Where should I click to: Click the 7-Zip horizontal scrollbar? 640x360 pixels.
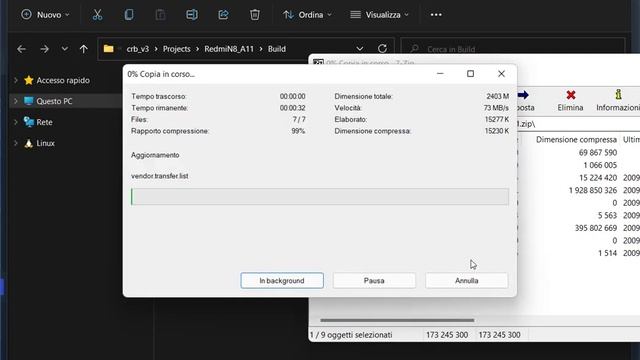397,320
